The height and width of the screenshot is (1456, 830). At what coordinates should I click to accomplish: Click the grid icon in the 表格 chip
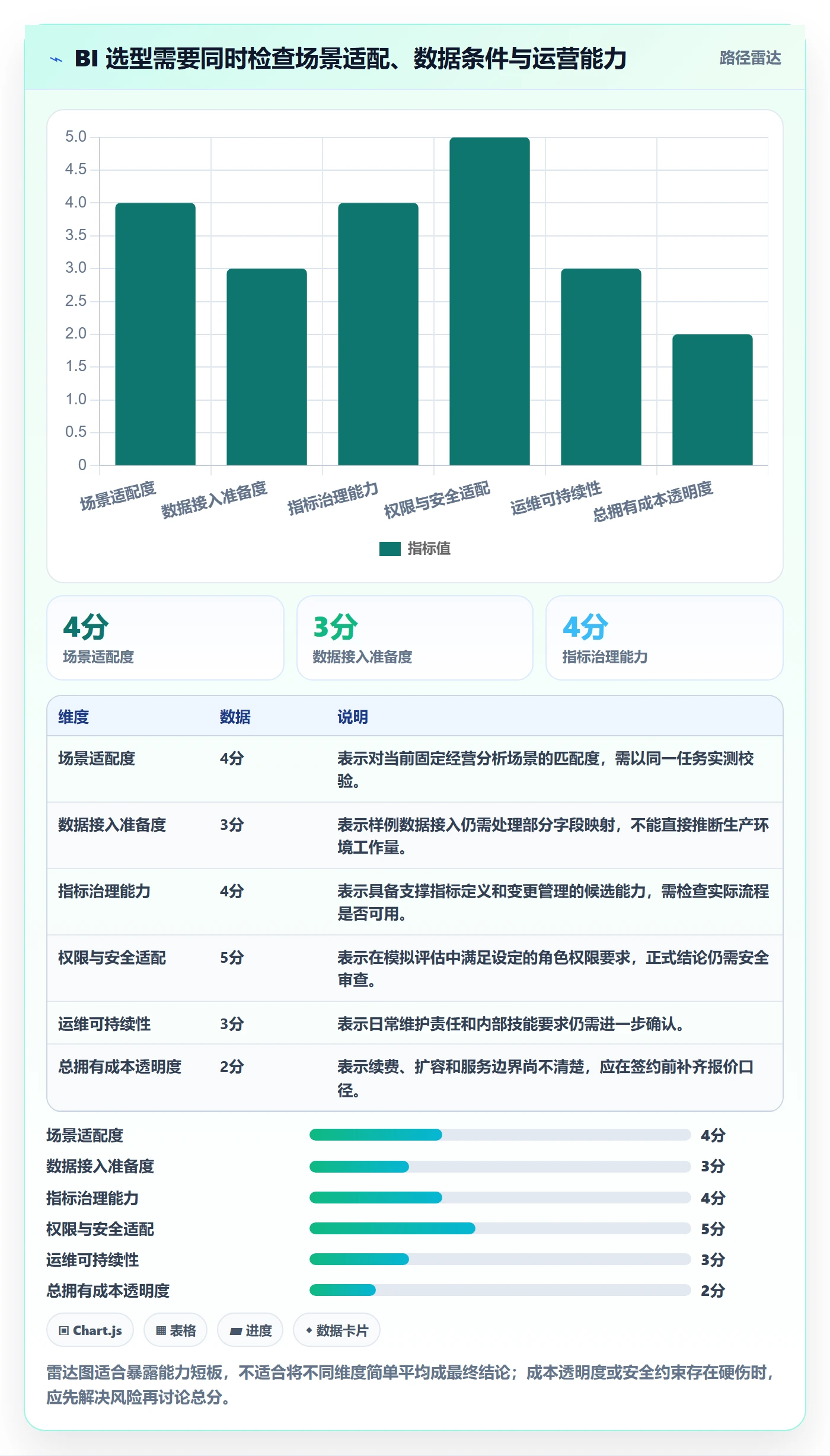pyautogui.click(x=161, y=1331)
